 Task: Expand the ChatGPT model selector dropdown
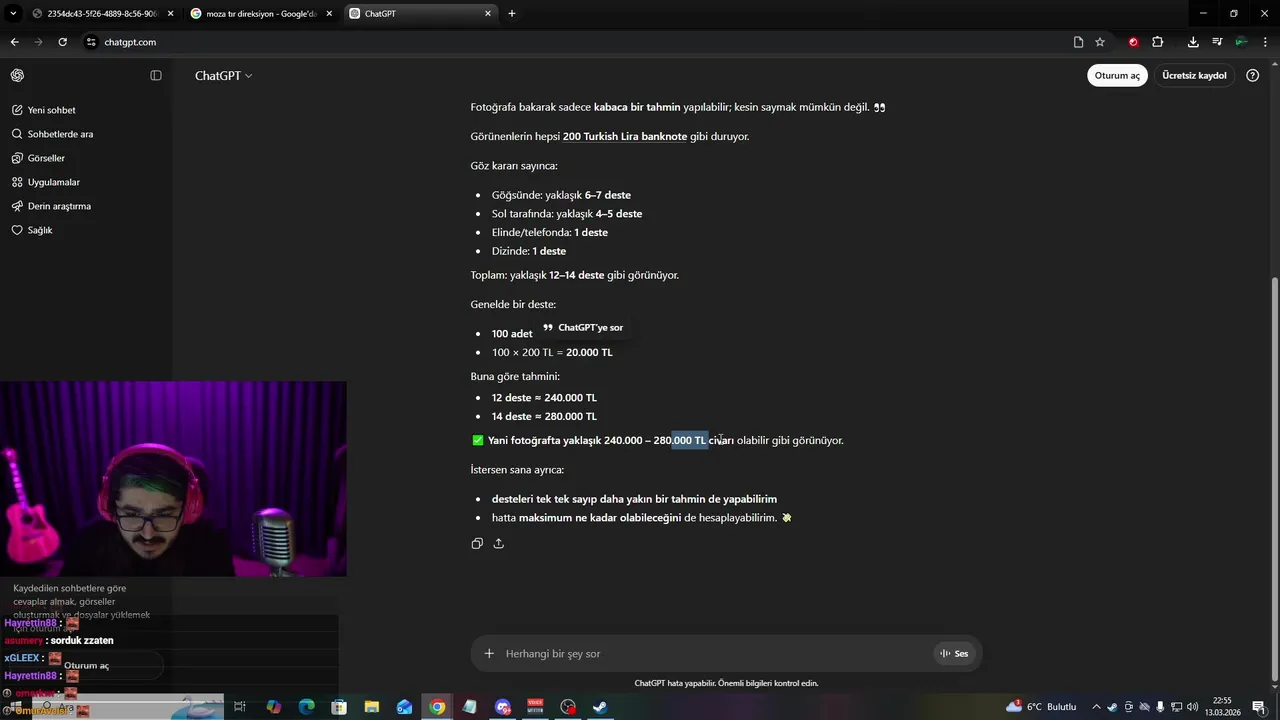[x=223, y=76]
